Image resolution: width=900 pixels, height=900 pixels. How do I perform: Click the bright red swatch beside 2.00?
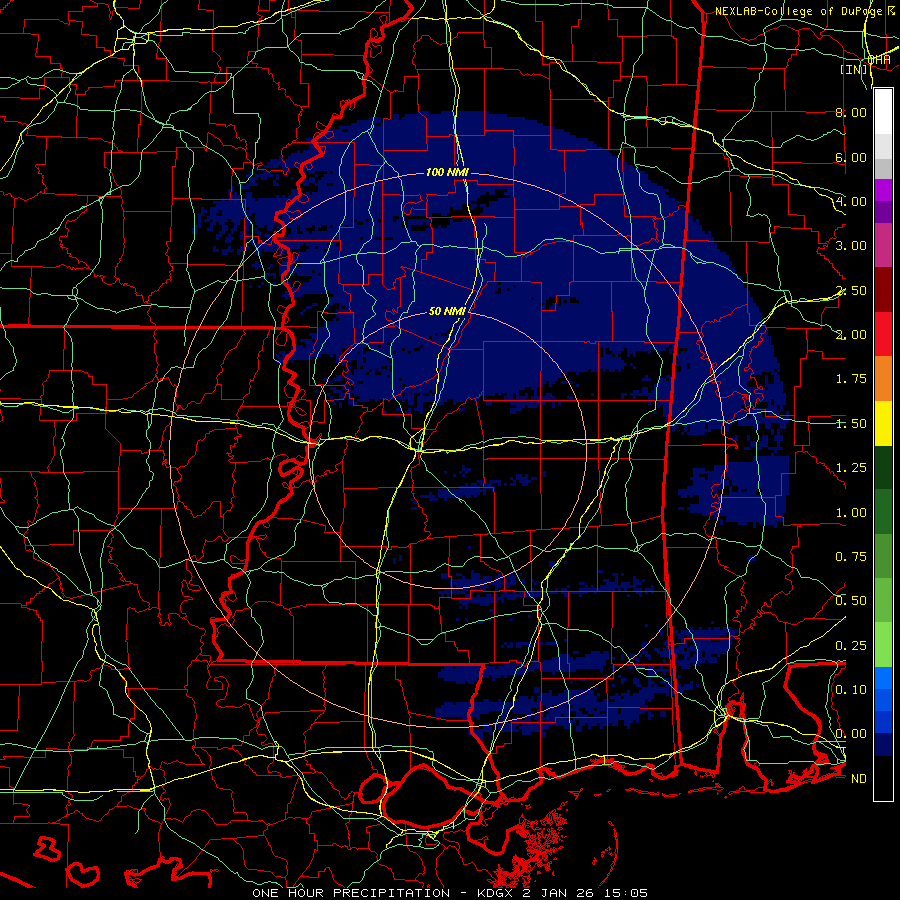[883, 334]
